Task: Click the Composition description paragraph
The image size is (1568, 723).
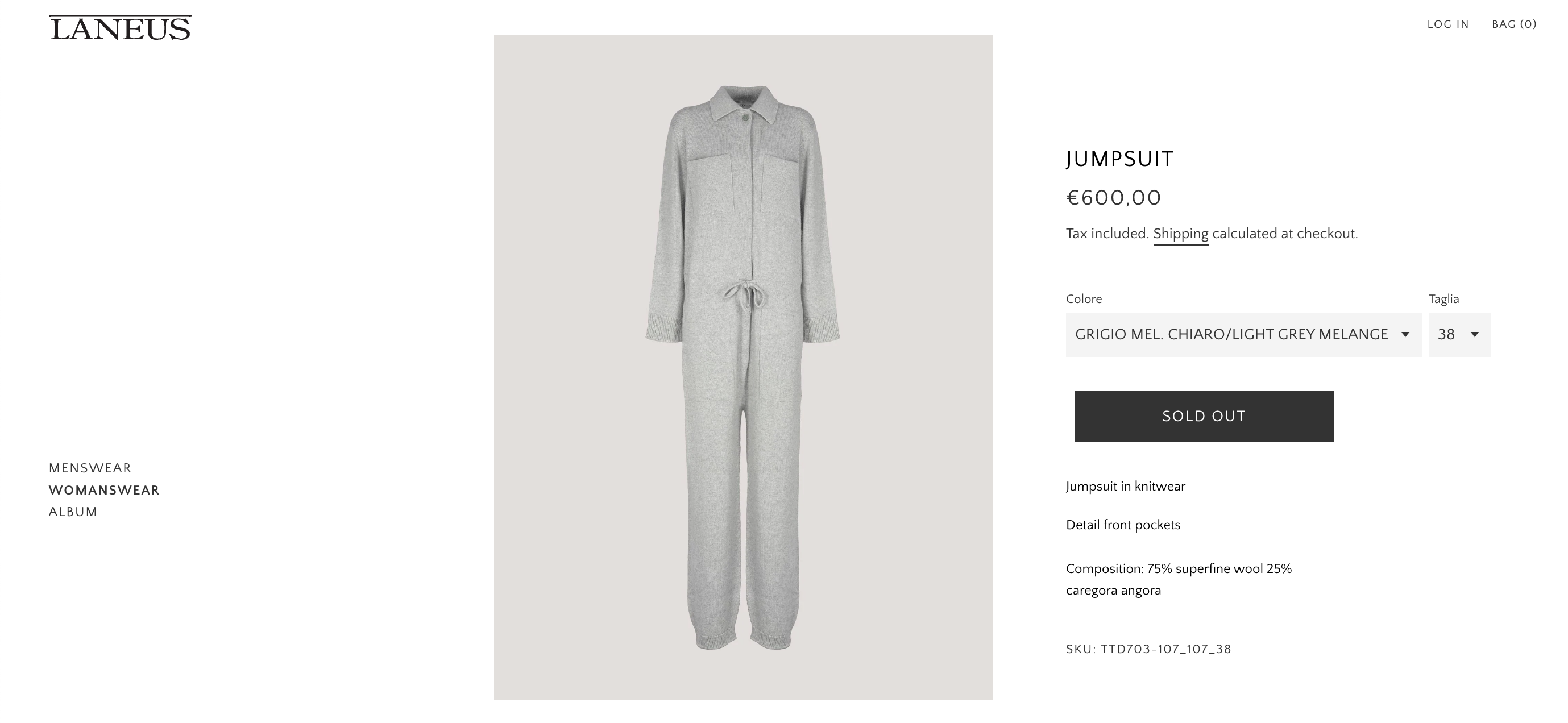Action: (x=1179, y=579)
